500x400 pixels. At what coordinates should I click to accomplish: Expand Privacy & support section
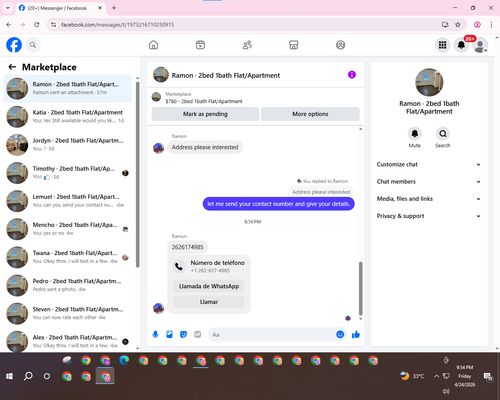coord(429,216)
